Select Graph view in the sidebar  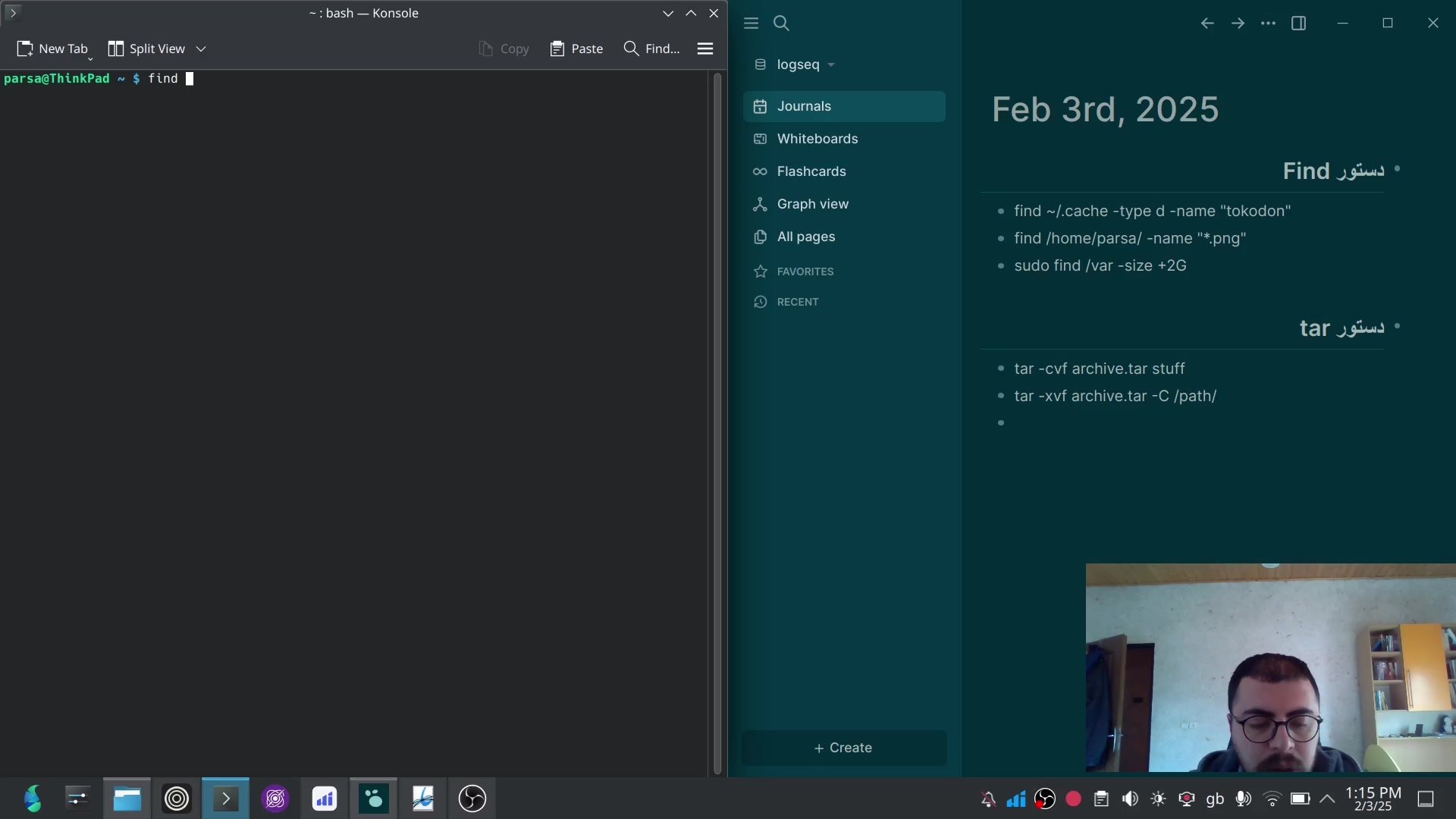point(812,204)
